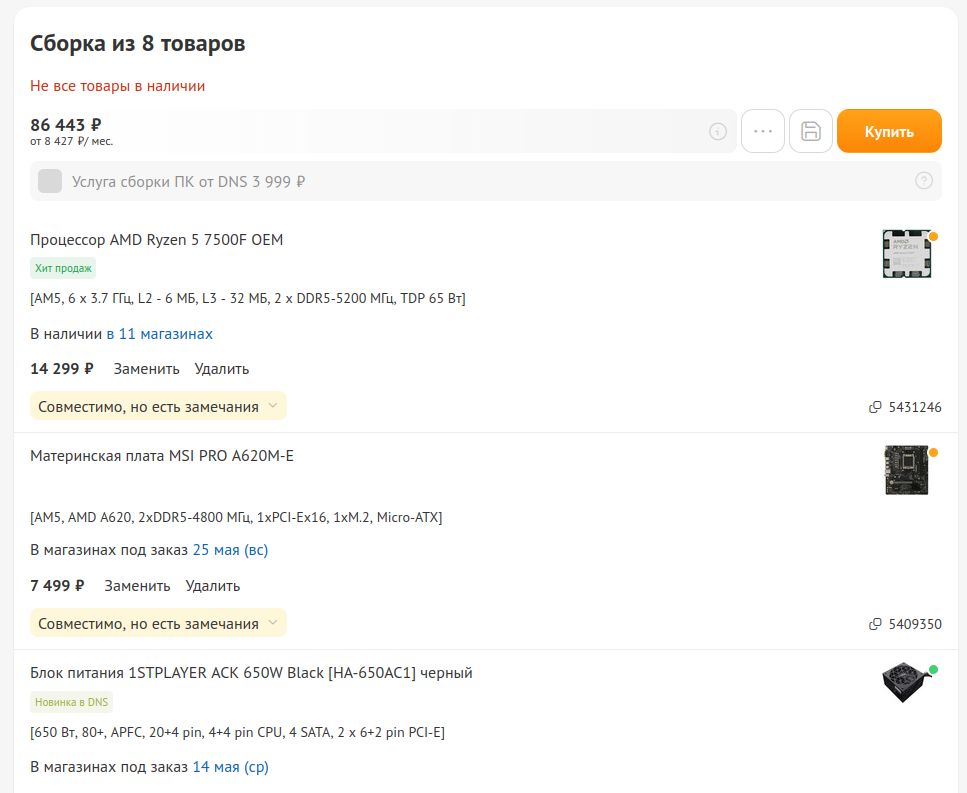Image resolution: width=967 pixels, height=793 pixels.
Task: Click the green status dot on power supply thumbnail
Action: click(934, 670)
